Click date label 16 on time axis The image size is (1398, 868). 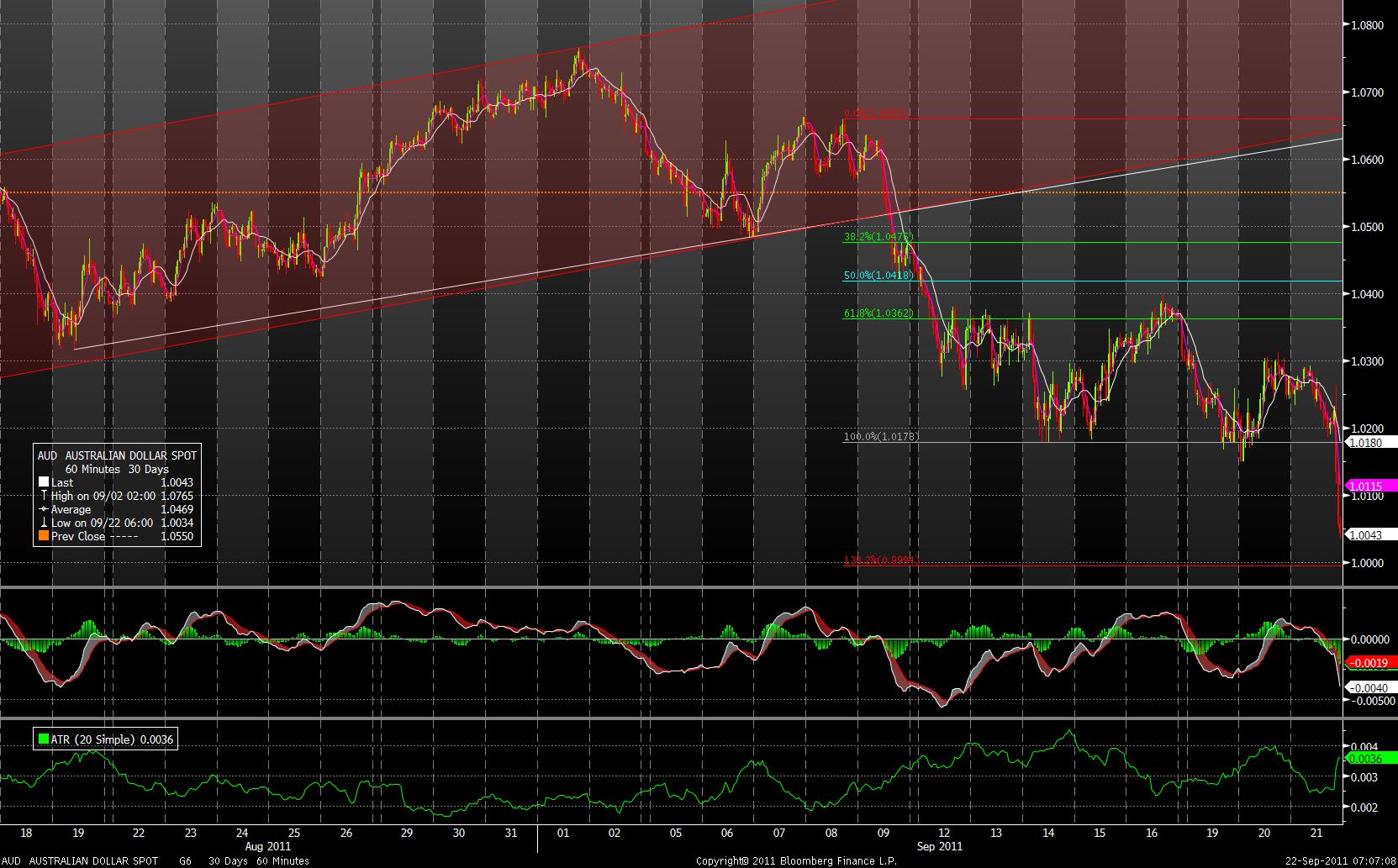(1152, 834)
